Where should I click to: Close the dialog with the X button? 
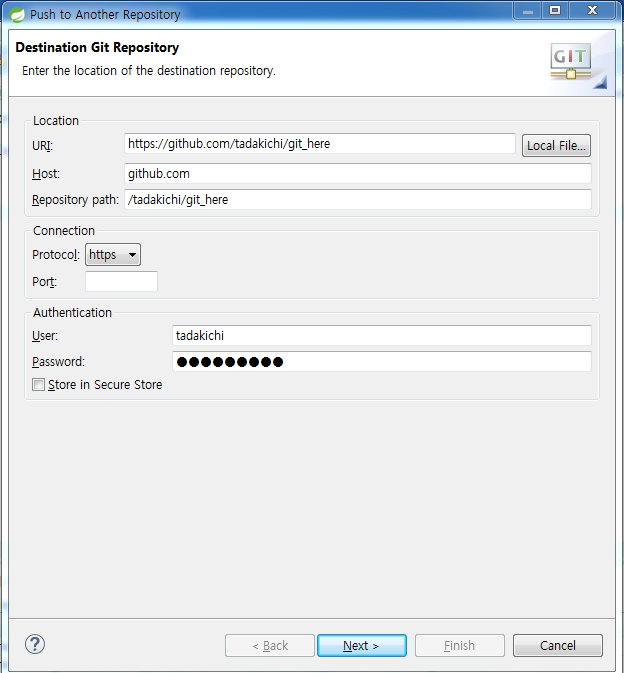[x=592, y=11]
